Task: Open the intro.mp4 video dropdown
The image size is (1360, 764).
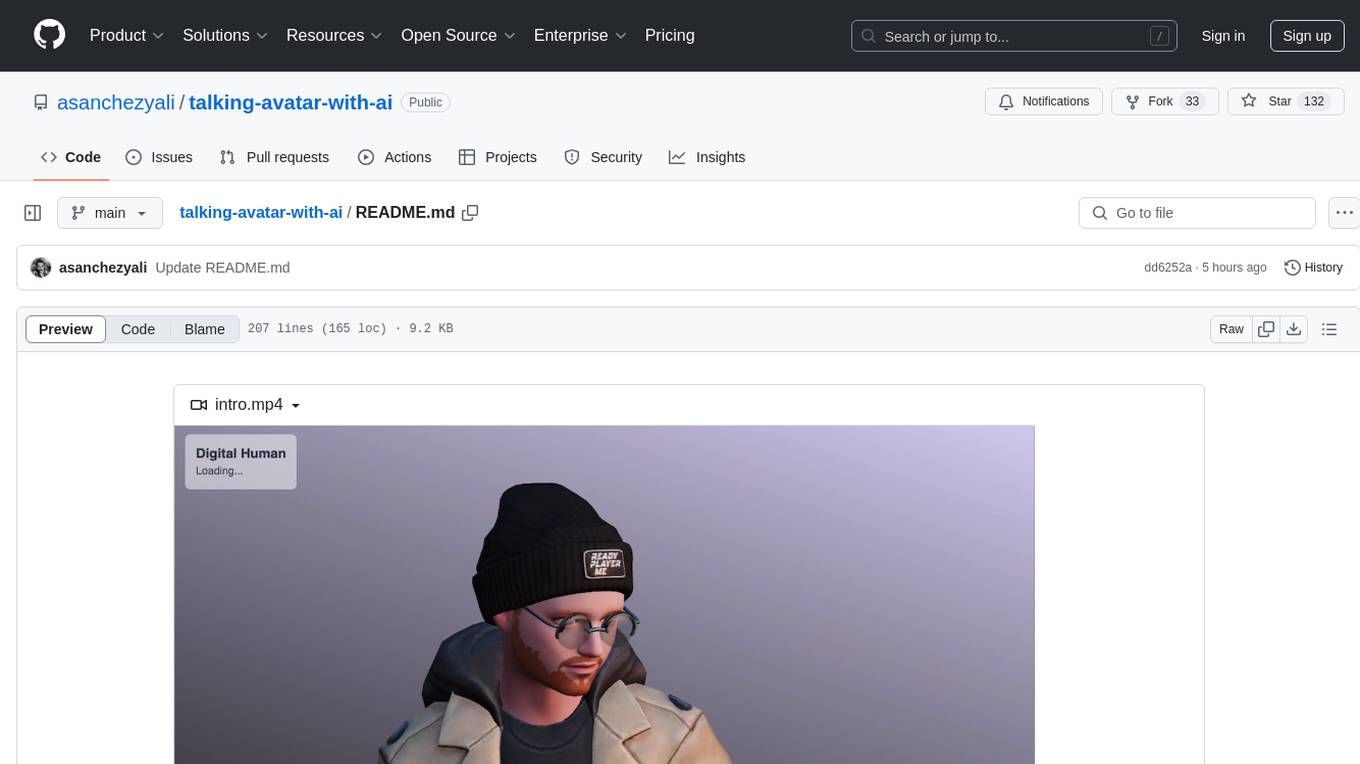Action: pos(246,405)
